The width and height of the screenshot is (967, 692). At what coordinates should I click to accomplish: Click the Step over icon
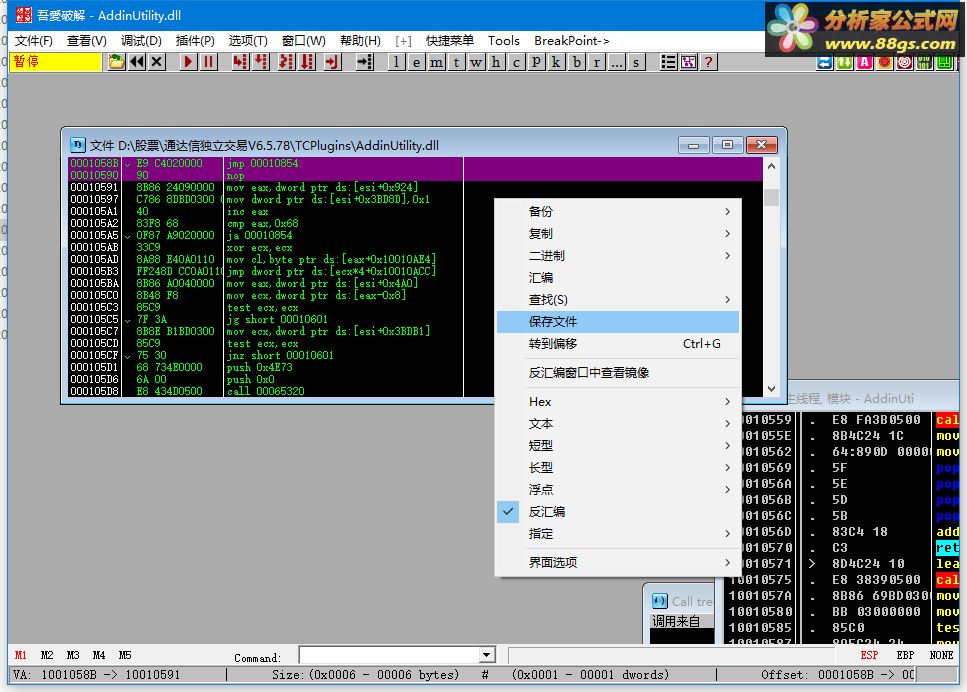261,62
